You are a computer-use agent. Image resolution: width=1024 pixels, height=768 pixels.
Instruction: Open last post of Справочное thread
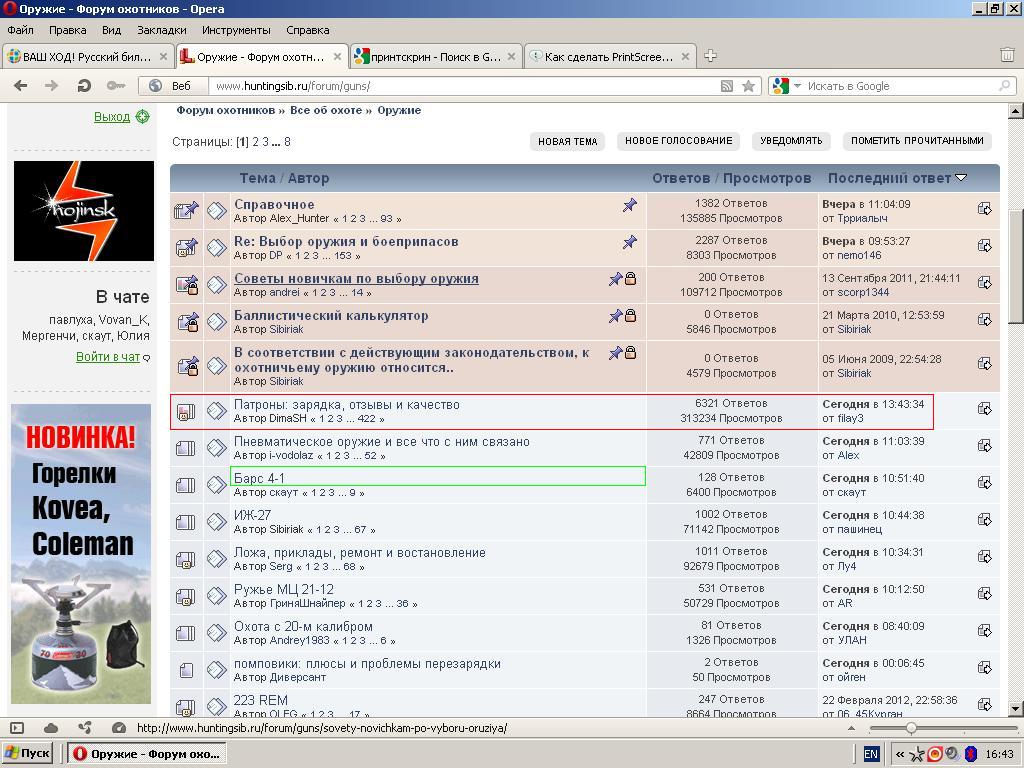[984, 209]
